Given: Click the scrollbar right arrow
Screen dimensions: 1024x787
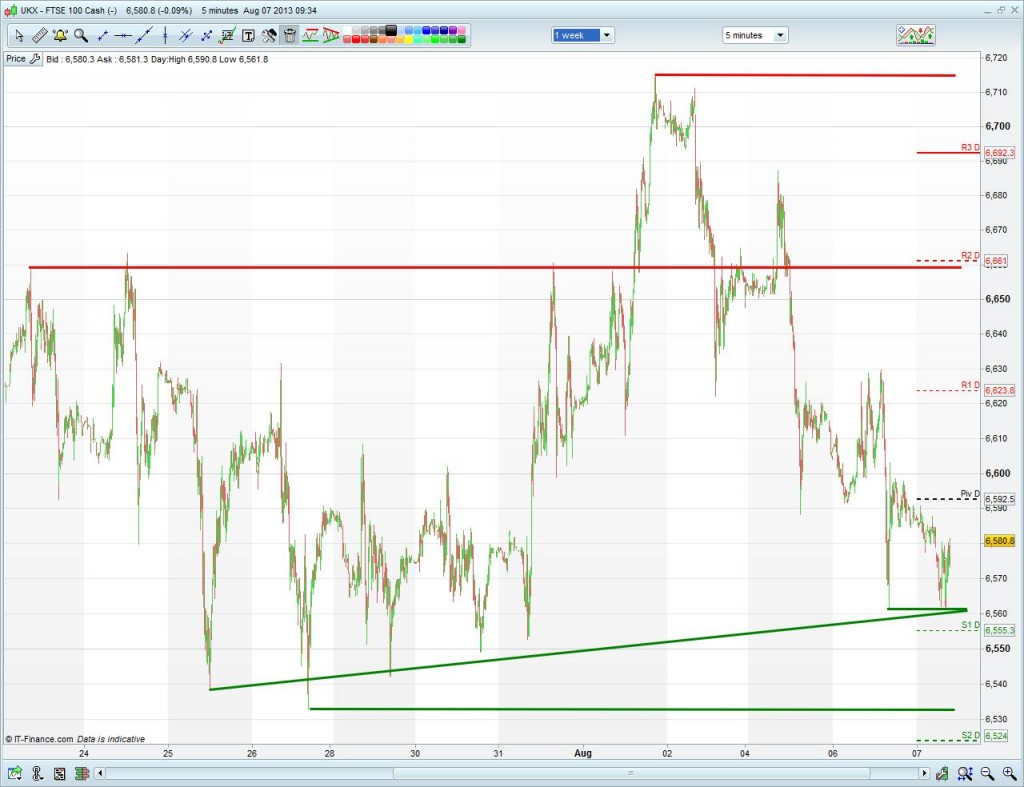Looking at the screenshot, I should click(924, 773).
